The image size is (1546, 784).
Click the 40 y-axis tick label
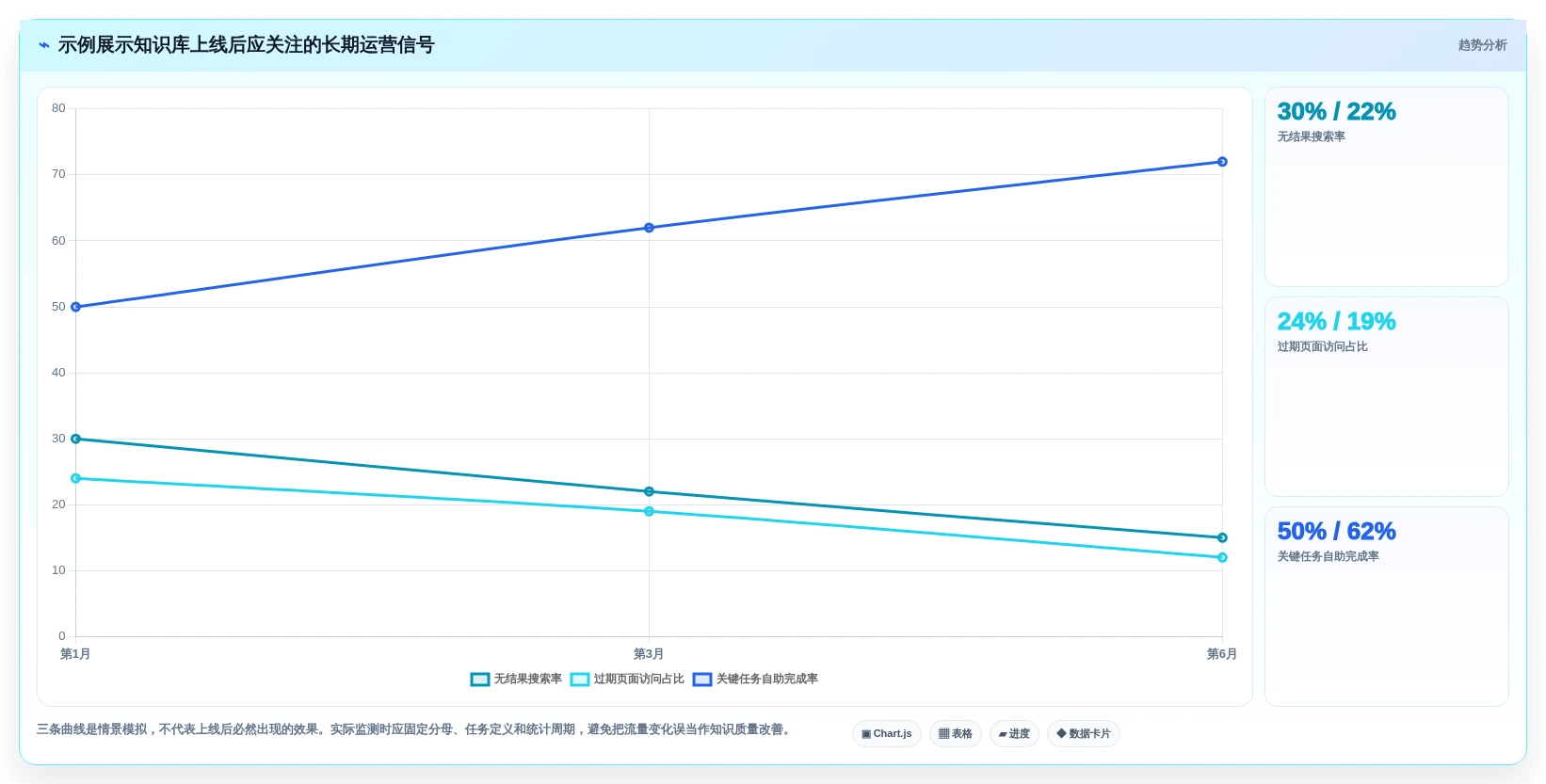click(58, 373)
